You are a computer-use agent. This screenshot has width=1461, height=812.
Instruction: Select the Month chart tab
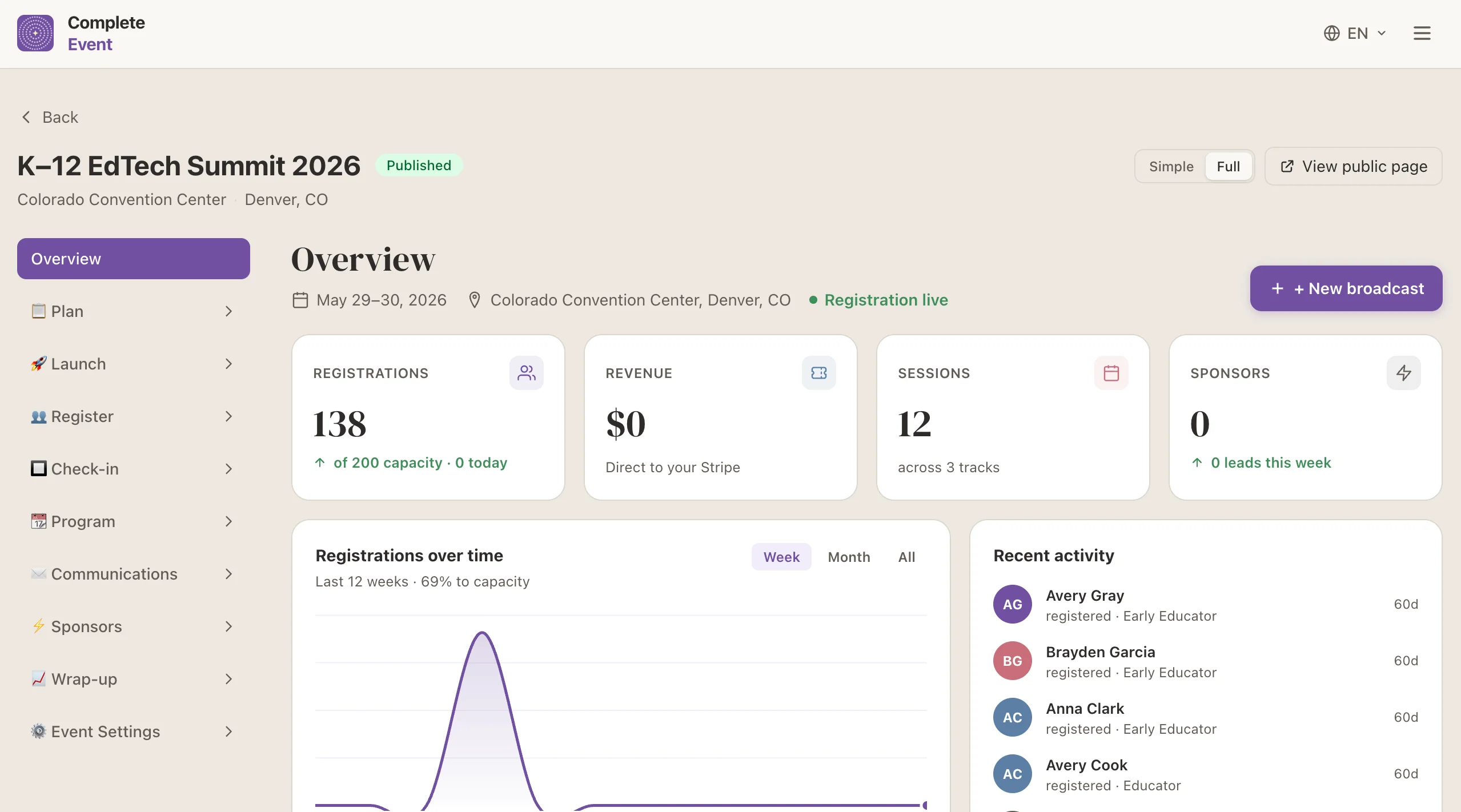(x=849, y=557)
